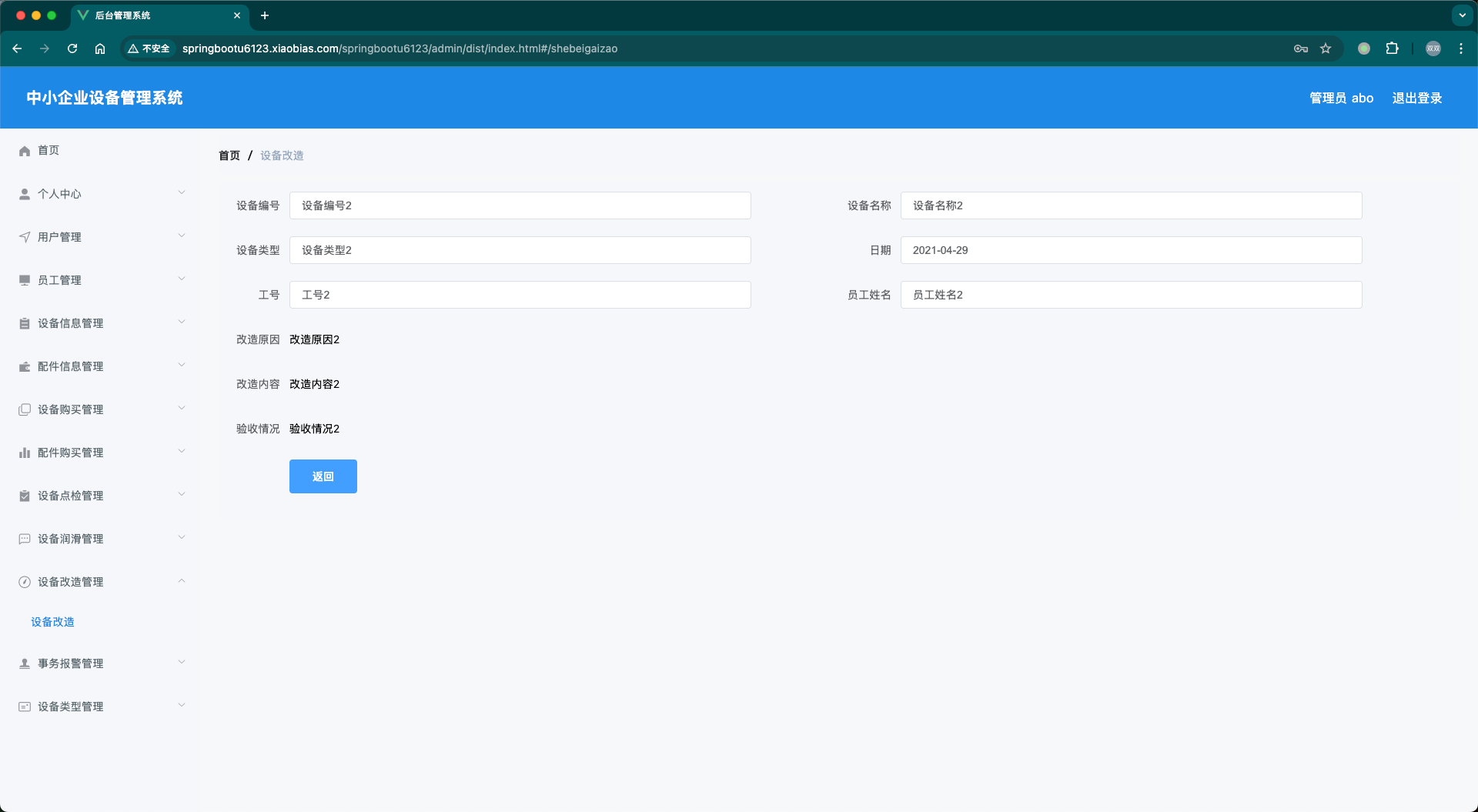
Task: Open the 事务报警管理 sidebar menu
Action: click(x=100, y=663)
